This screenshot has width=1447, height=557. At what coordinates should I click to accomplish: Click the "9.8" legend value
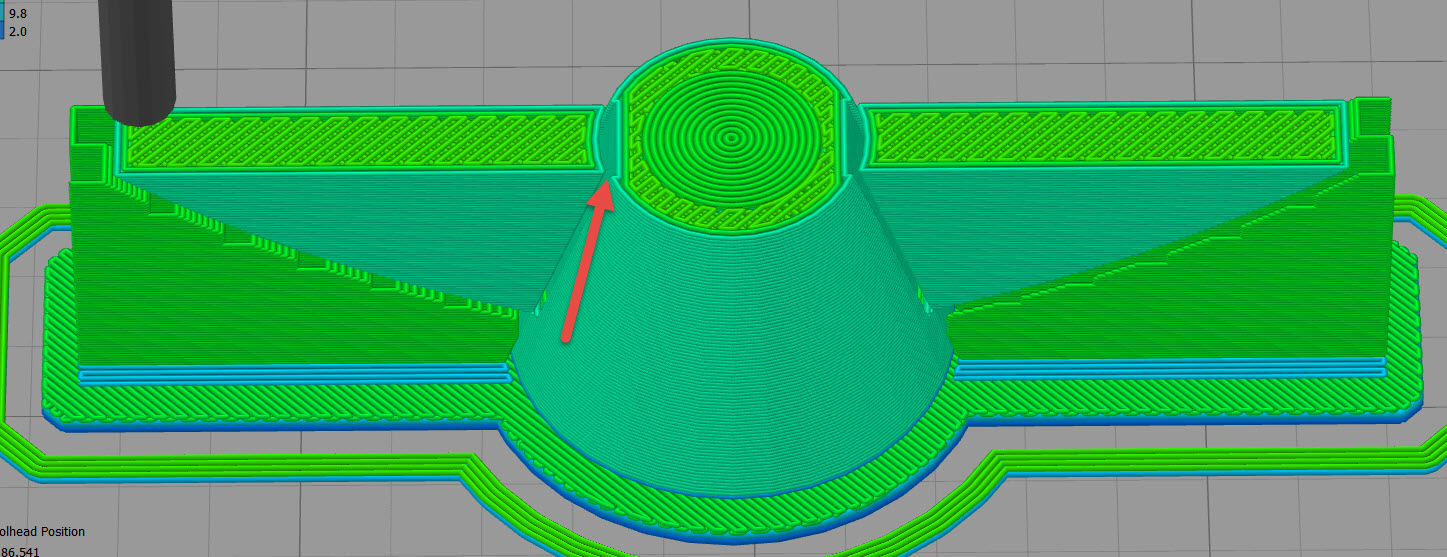tap(18, 13)
